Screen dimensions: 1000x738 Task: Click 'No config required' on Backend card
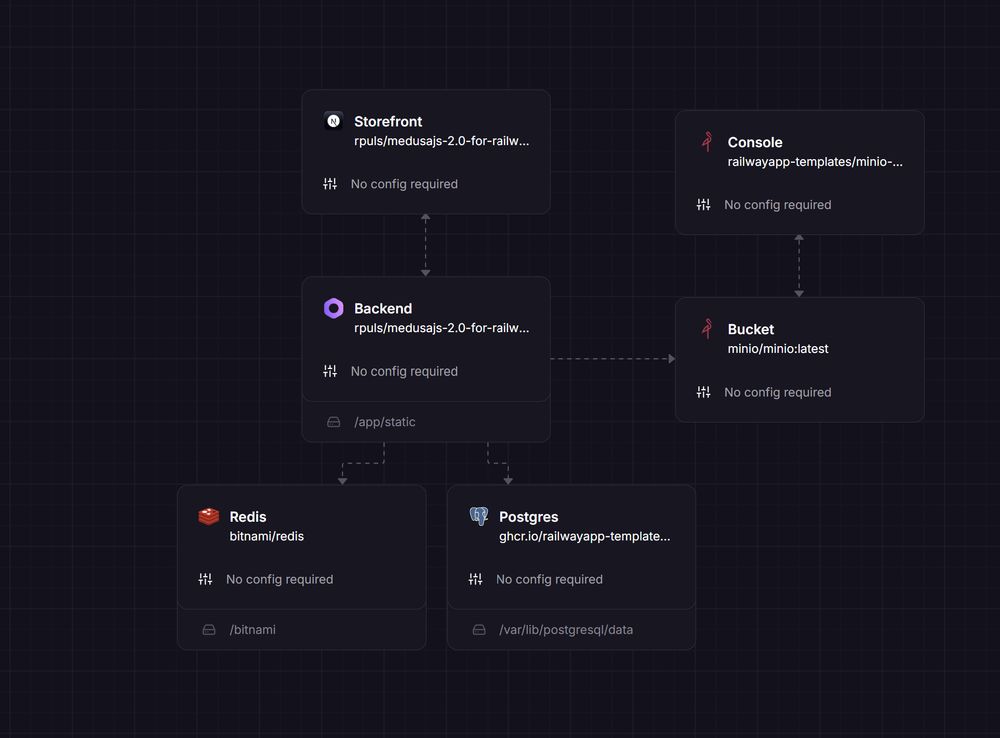[404, 371]
